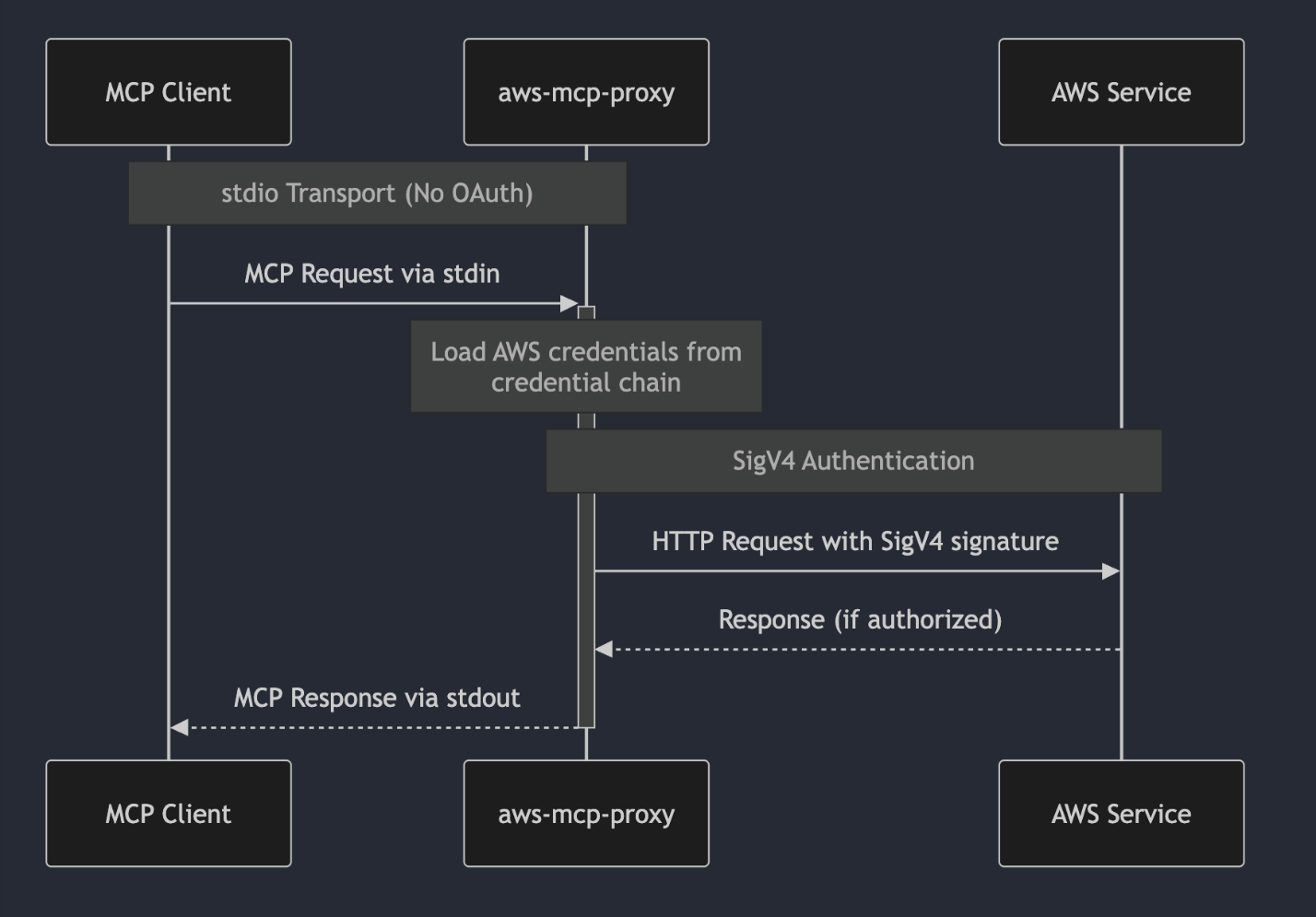Viewport: 1316px width, 917px height.
Task: Click the dashed response arrow from AWS Service
Action: (x=857, y=649)
